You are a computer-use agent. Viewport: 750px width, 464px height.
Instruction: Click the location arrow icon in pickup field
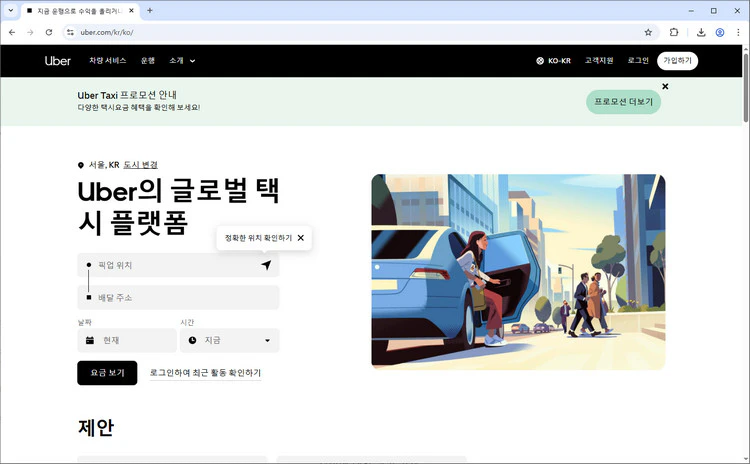(x=266, y=265)
